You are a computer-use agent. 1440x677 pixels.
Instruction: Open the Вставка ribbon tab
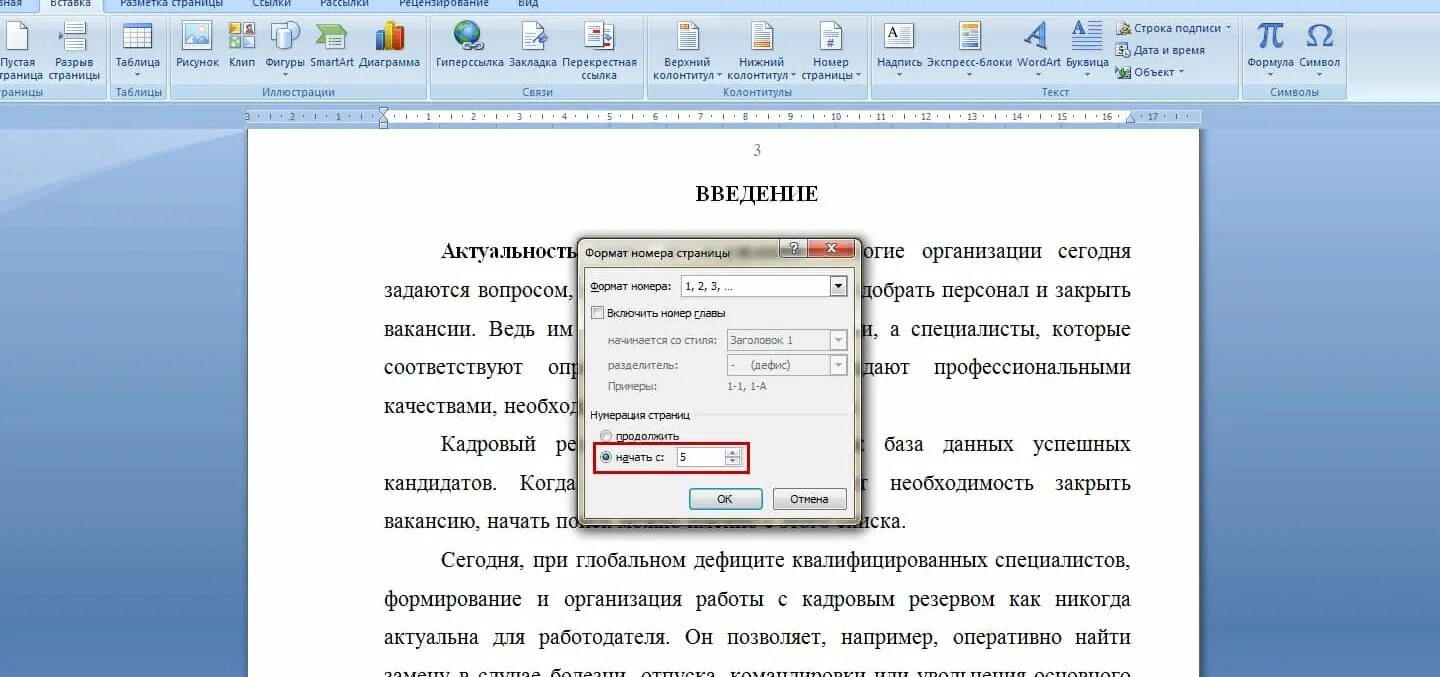pos(70,4)
